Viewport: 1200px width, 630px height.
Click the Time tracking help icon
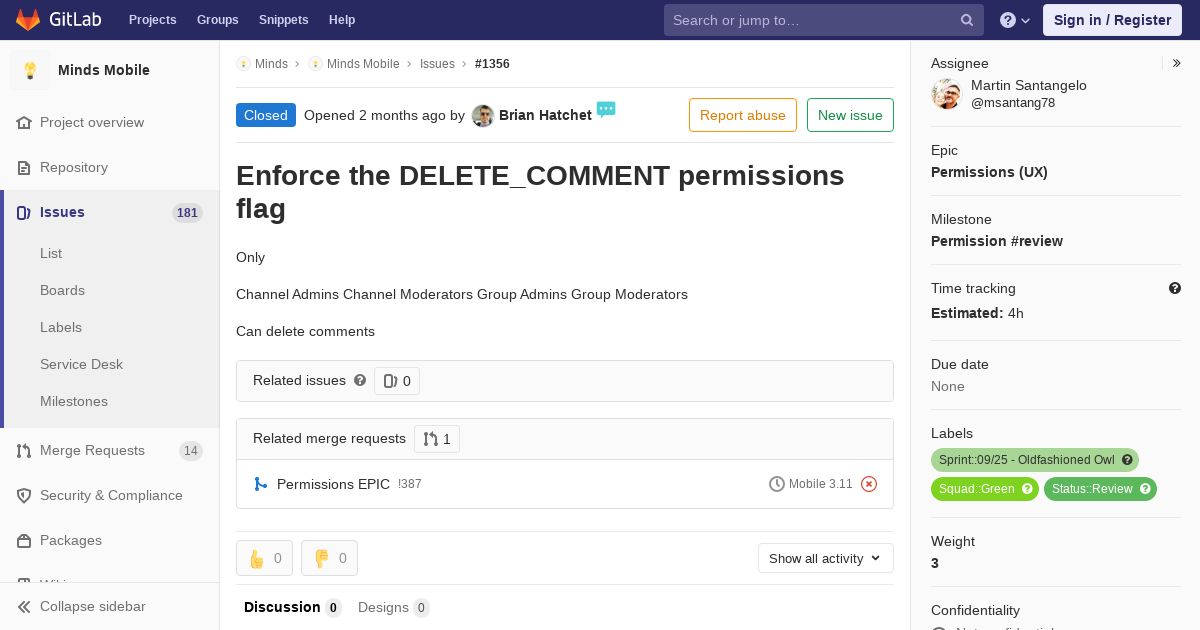pos(1175,288)
